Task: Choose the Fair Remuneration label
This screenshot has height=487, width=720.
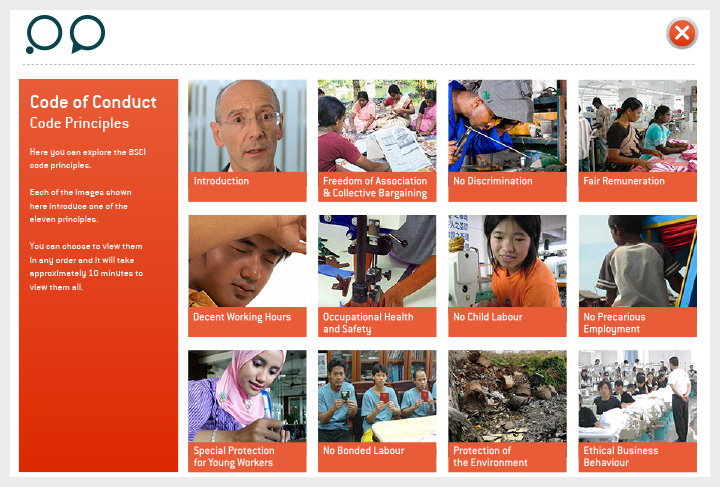Action: [624, 181]
